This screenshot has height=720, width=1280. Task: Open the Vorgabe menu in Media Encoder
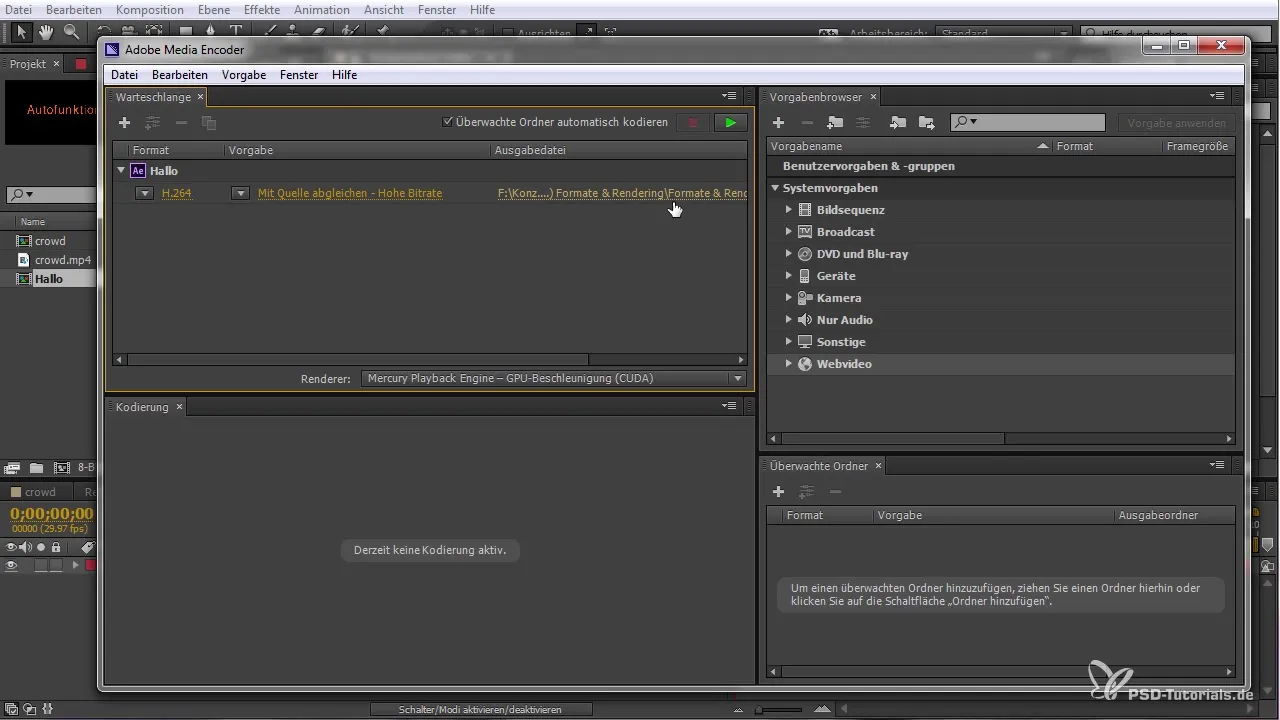click(x=243, y=75)
